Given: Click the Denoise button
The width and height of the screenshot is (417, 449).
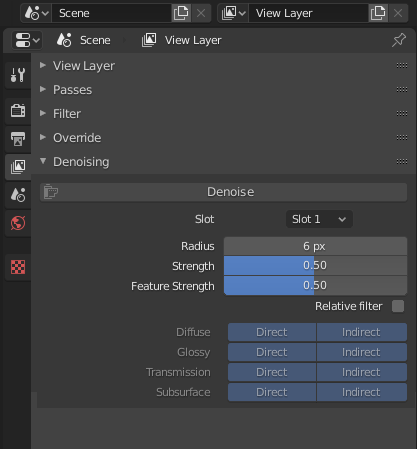Looking at the screenshot, I should point(223,192).
